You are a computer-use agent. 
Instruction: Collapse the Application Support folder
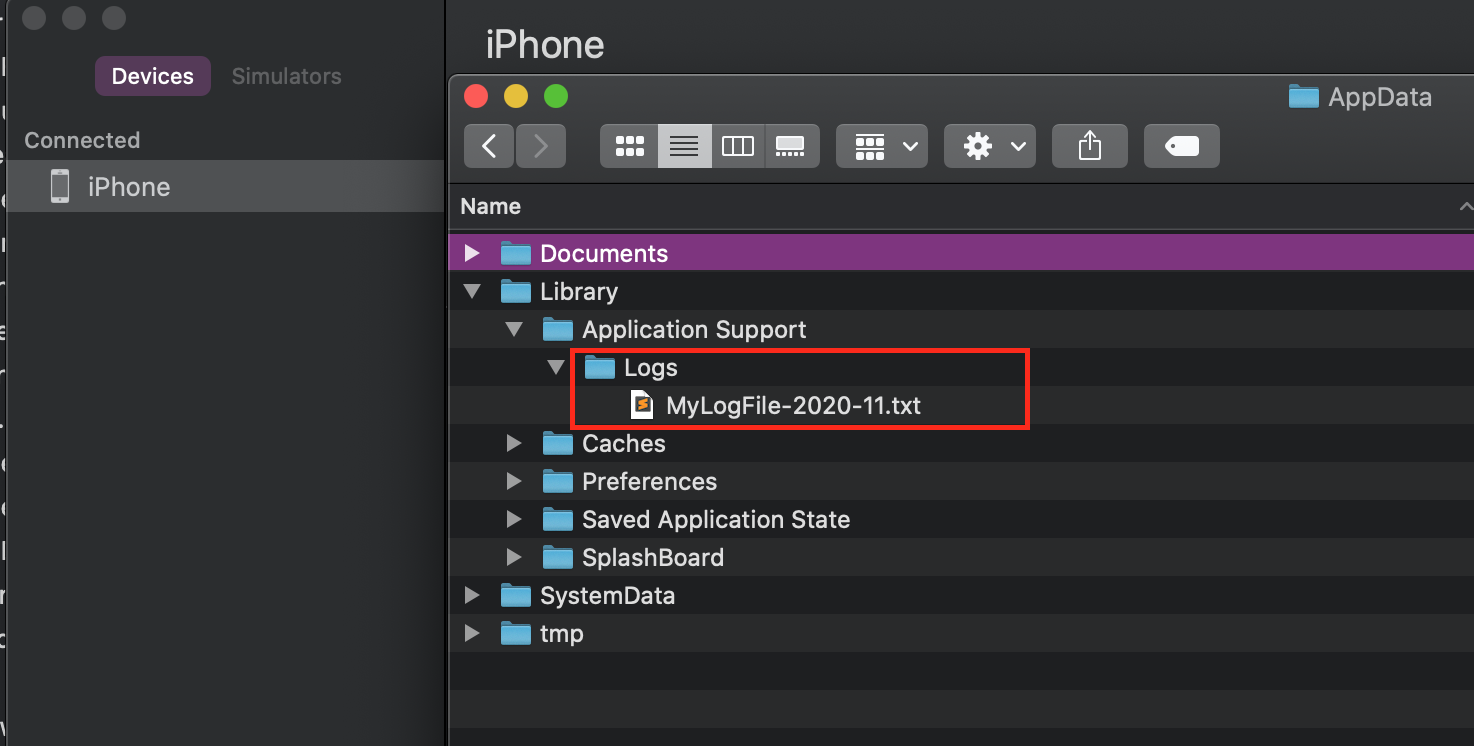[x=515, y=329]
